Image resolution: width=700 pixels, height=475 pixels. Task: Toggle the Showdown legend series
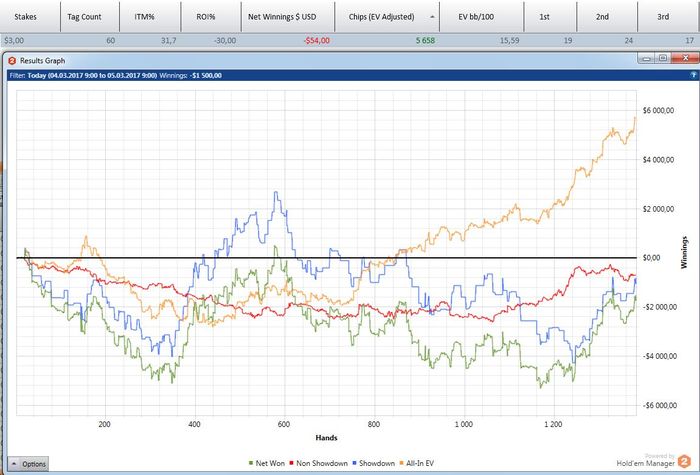click(374, 463)
